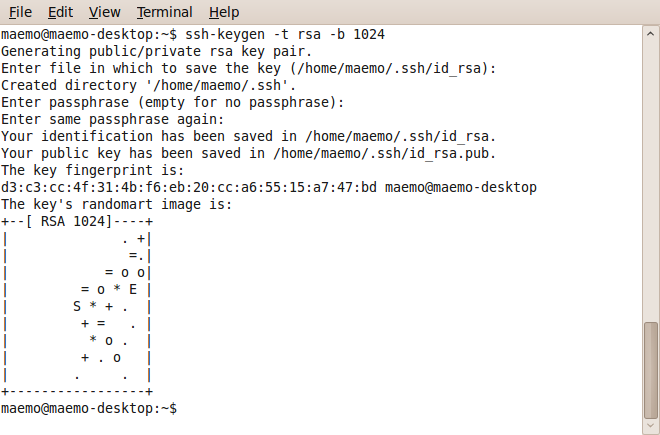This screenshot has height=435, width=660.
Task: Open the Terminal menu
Action: 165,12
